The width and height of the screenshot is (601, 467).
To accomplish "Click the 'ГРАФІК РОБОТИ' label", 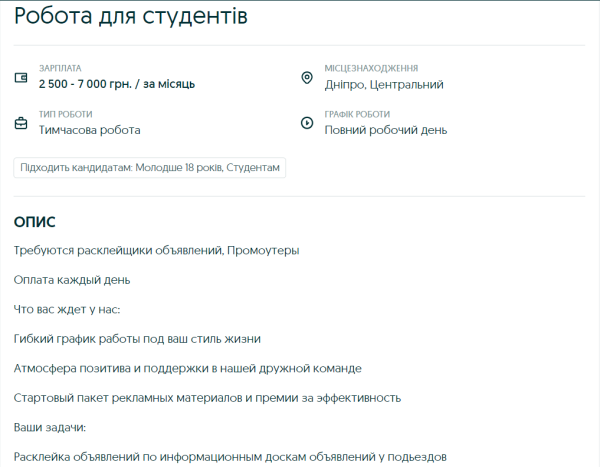I will pyautogui.click(x=357, y=114).
